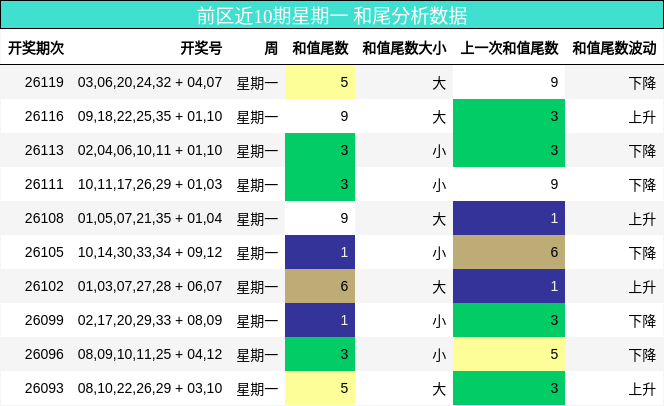Click green 和值尾数 cell 3 in row 26111
Image resolution: width=664 pixels, height=406 pixels.
(x=320, y=184)
